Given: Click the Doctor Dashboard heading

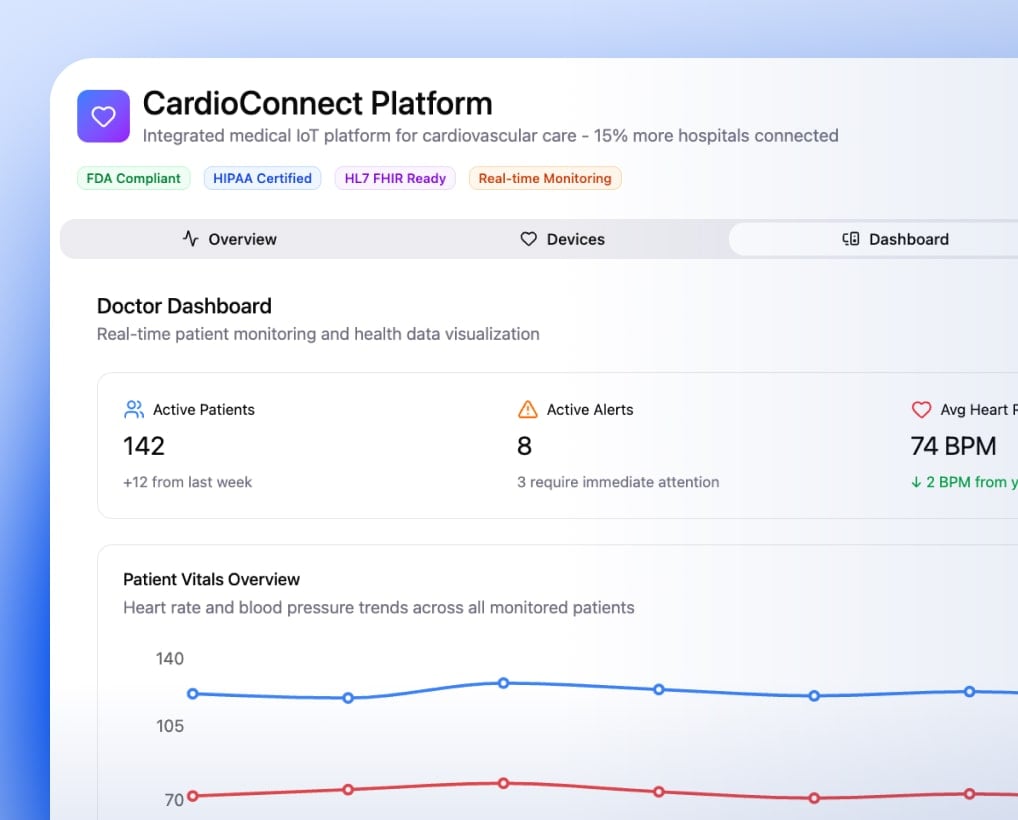Looking at the screenshot, I should pos(184,306).
